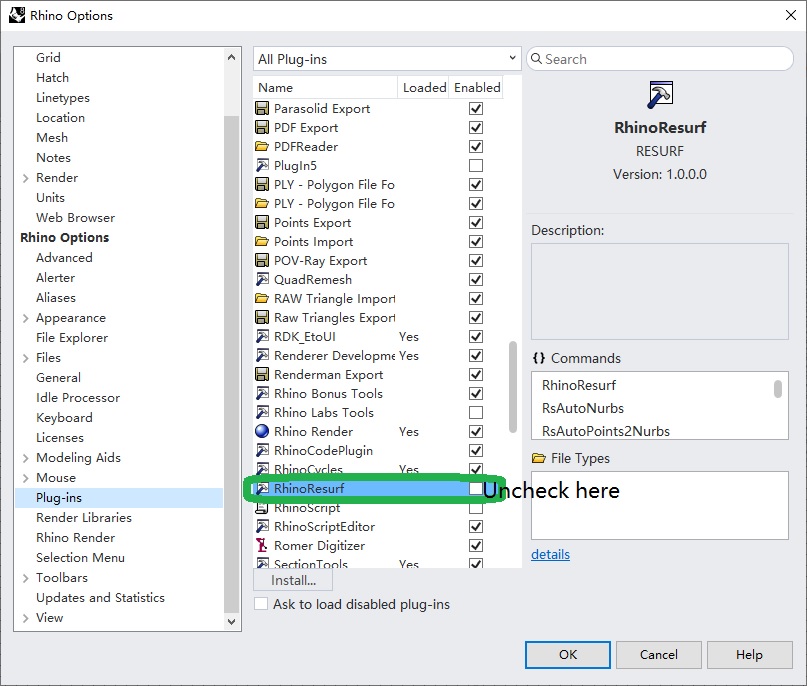
Task: Click the QuadRemesh plug-in icon
Action: pos(262,279)
